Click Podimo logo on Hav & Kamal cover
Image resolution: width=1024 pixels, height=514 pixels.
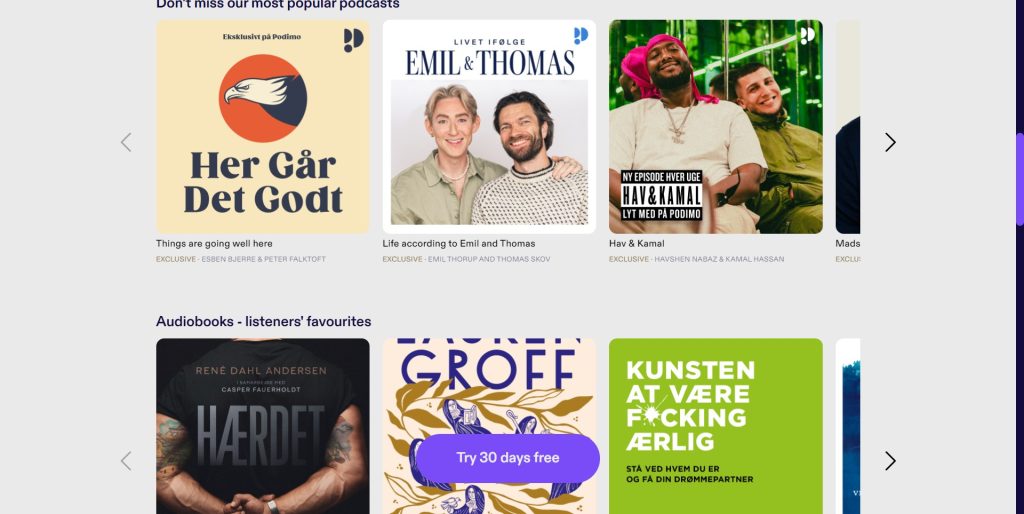pyautogui.click(x=808, y=35)
